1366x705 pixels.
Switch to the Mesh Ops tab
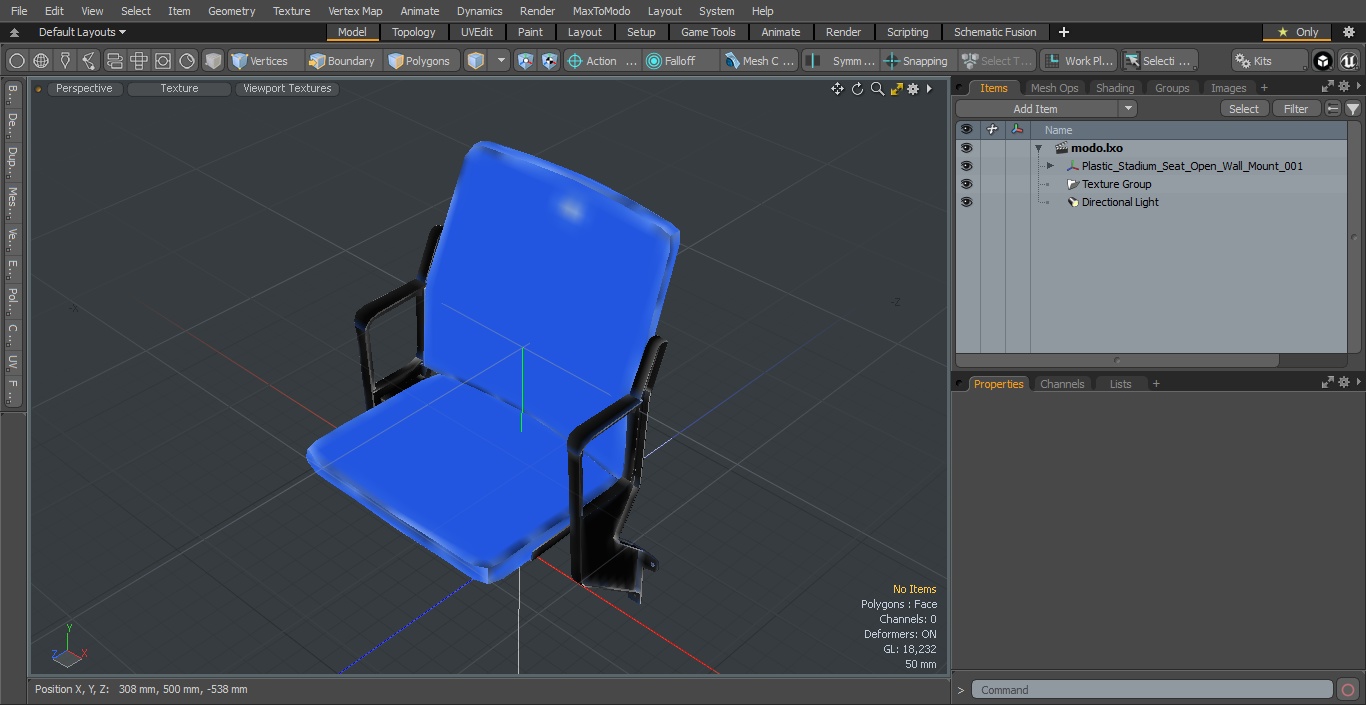pos(1054,88)
